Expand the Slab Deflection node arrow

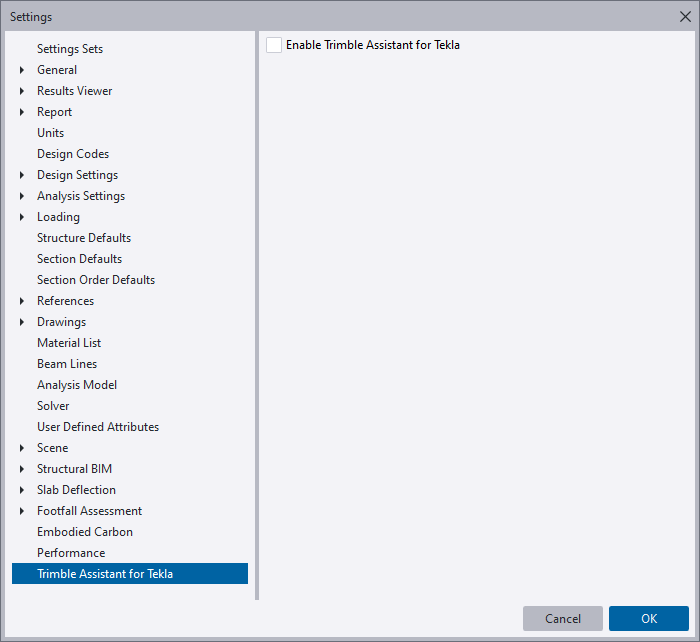pyautogui.click(x=21, y=490)
